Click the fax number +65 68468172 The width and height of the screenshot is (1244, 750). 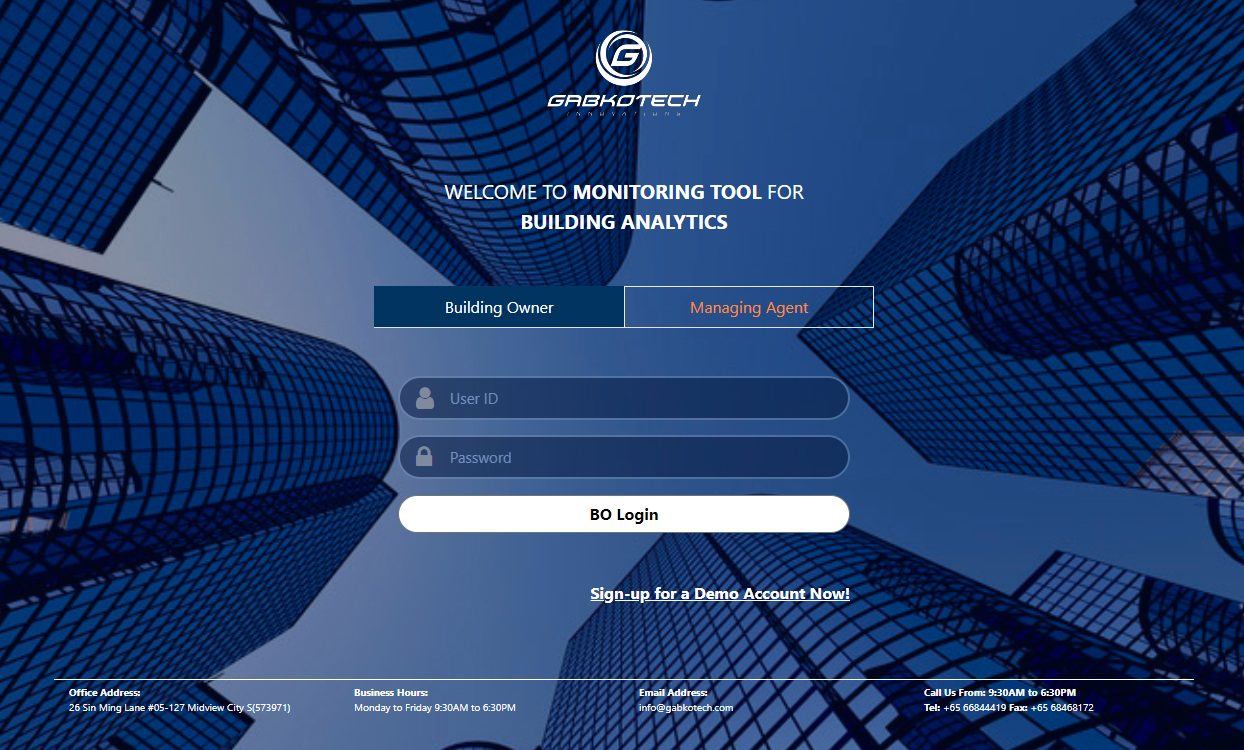pyautogui.click(x=1060, y=707)
